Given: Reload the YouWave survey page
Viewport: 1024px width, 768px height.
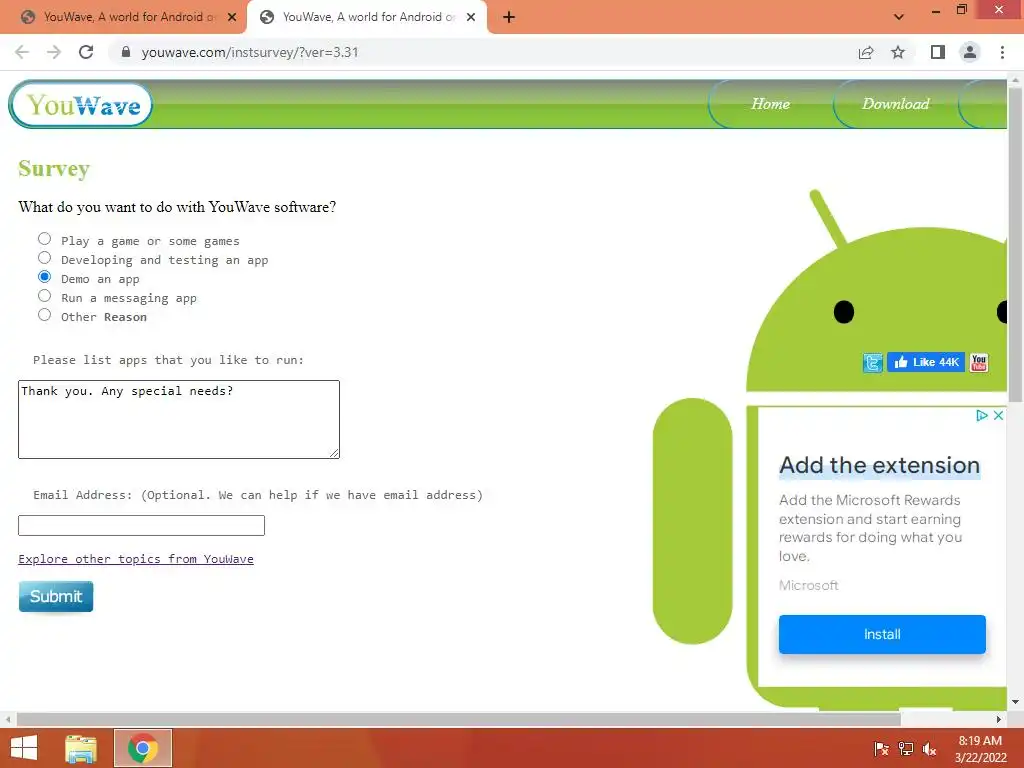Looking at the screenshot, I should pyautogui.click(x=86, y=52).
